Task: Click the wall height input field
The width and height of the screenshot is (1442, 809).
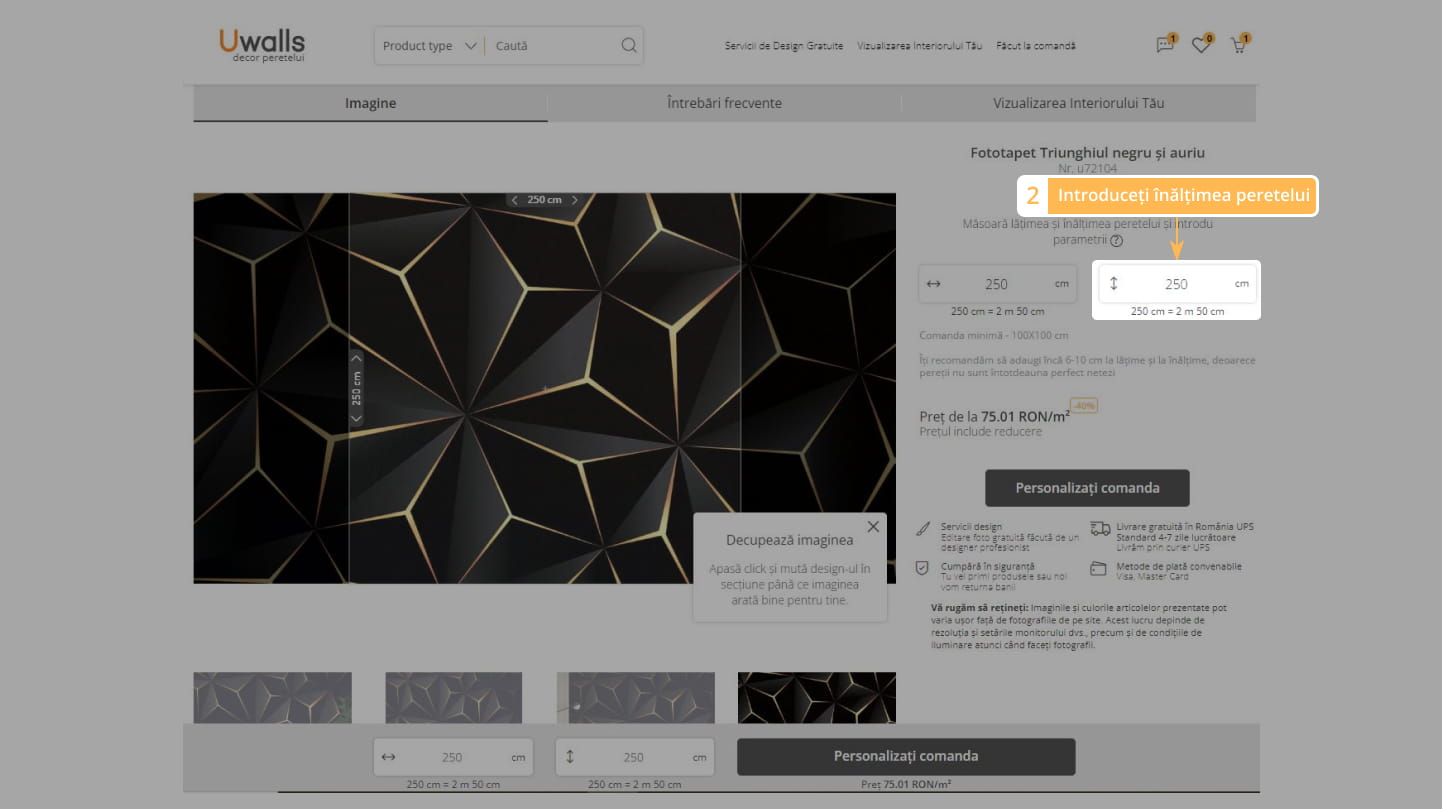Action: [1176, 284]
